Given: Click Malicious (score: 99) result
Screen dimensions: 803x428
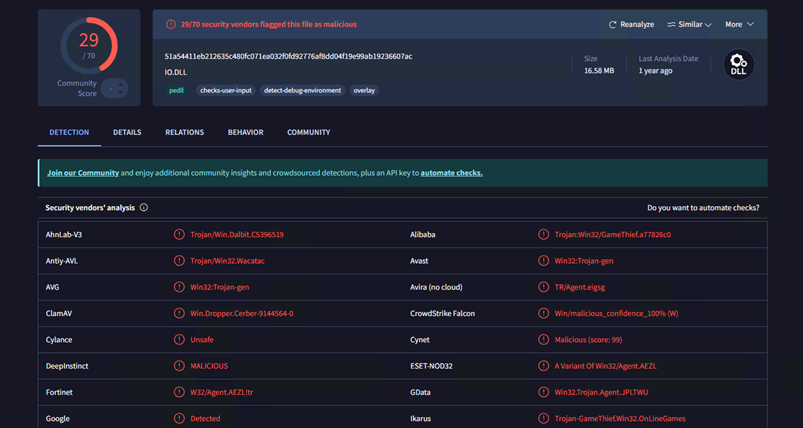Looking at the screenshot, I should [x=588, y=340].
